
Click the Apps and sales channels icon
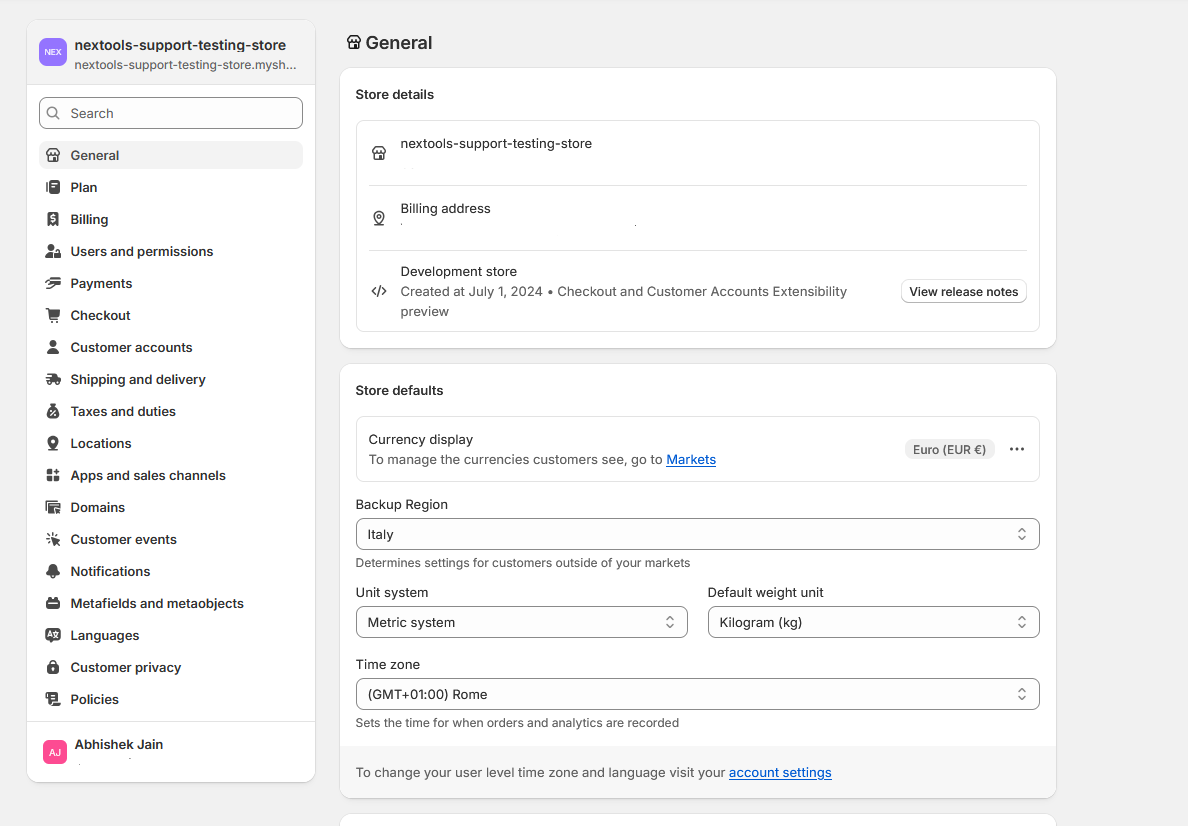(53, 475)
